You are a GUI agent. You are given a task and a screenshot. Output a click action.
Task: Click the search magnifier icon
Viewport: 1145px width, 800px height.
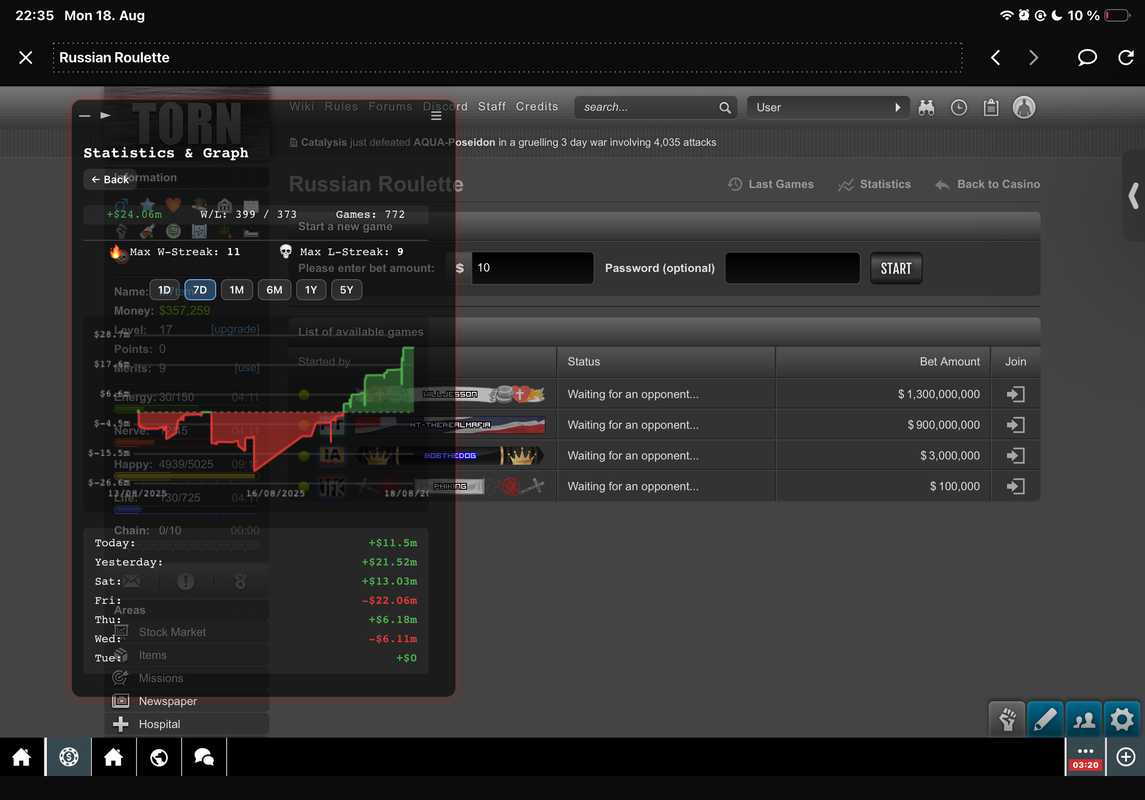(725, 107)
